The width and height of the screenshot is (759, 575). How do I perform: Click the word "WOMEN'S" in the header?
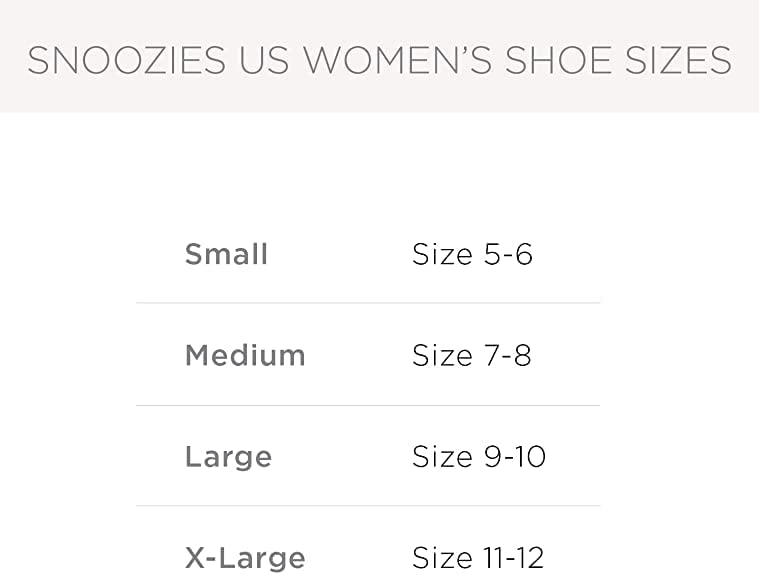click(399, 61)
